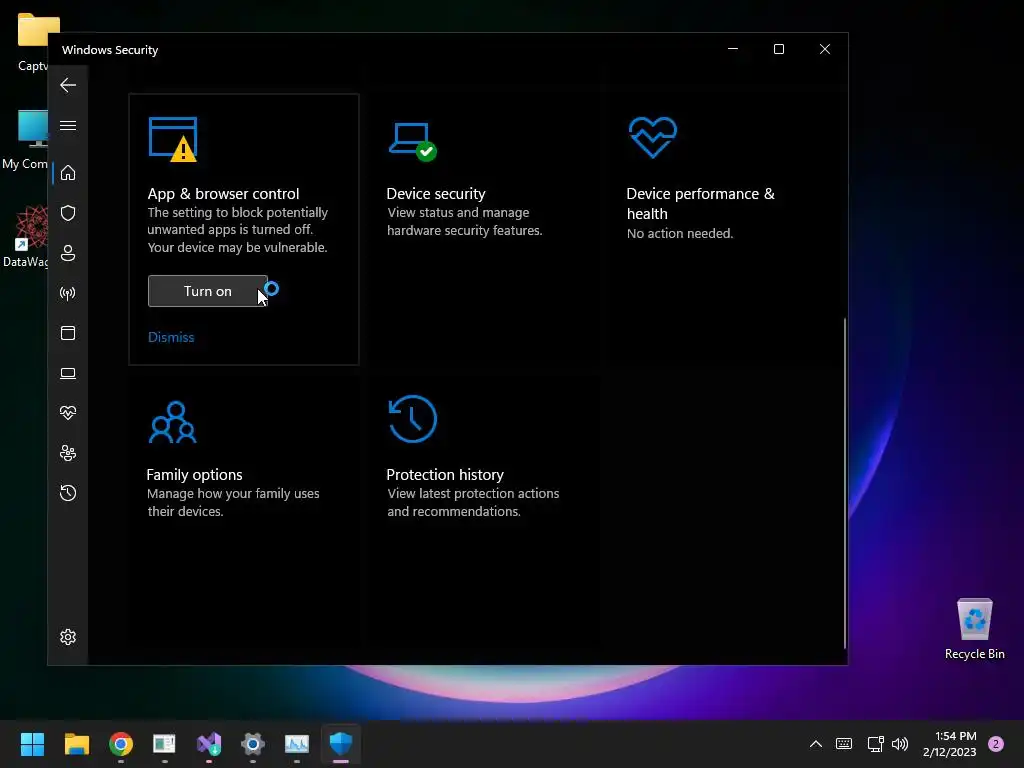
Task: Dismiss the App & browser control warning
Action: point(171,338)
